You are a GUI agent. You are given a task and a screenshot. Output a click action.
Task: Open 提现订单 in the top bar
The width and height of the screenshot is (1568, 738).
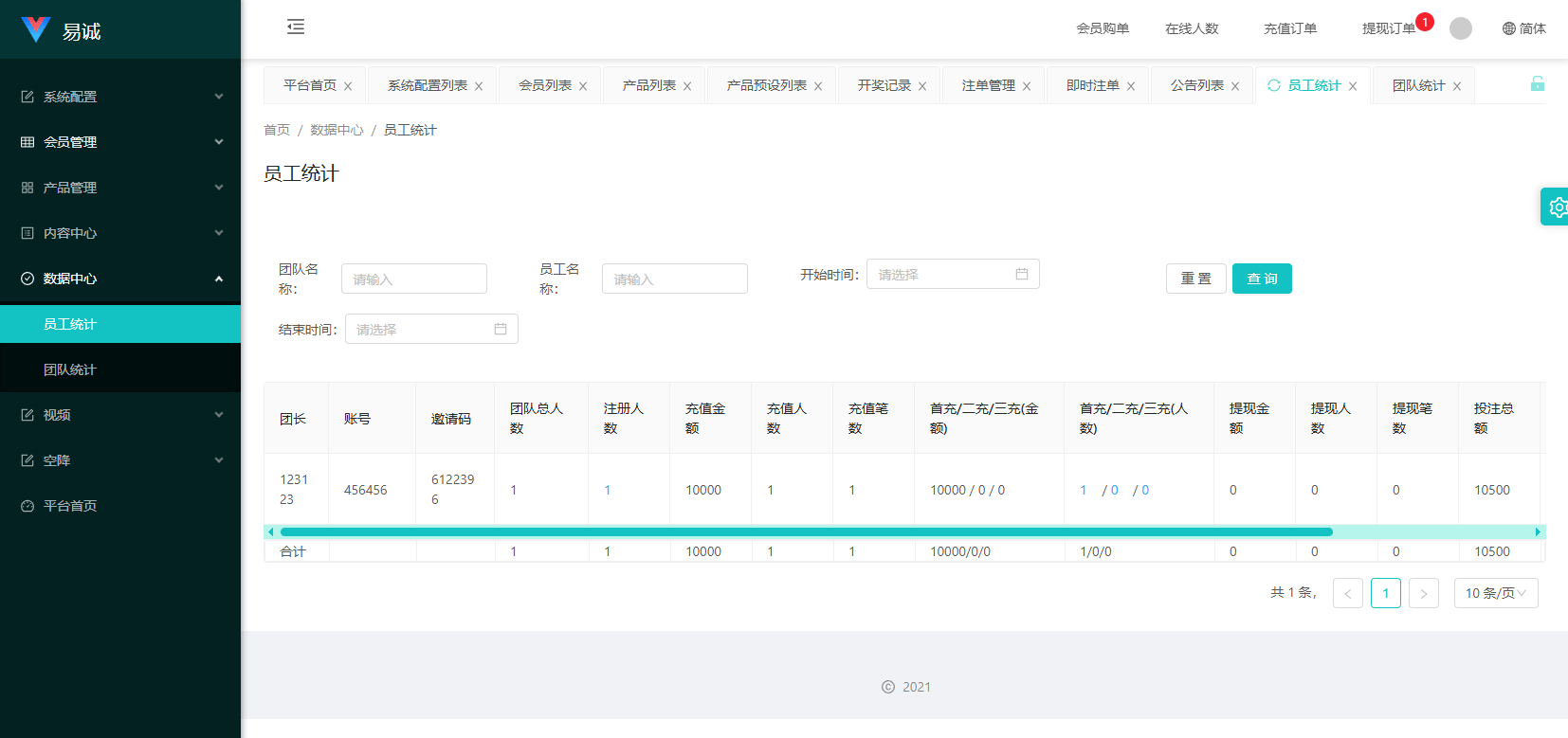pyautogui.click(x=1388, y=28)
